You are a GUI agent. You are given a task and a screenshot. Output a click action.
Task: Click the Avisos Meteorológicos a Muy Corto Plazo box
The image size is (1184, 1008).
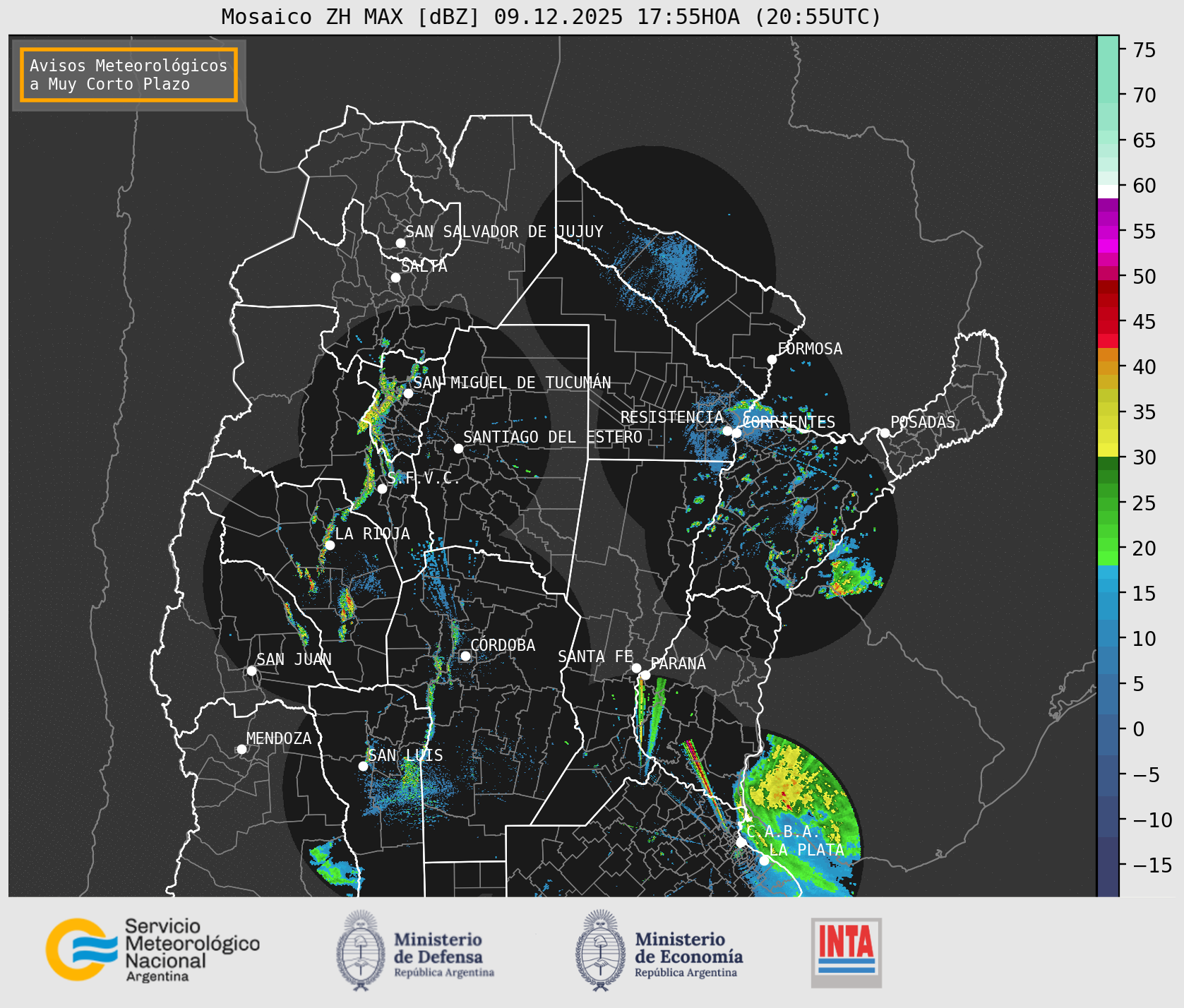pos(128,75)
